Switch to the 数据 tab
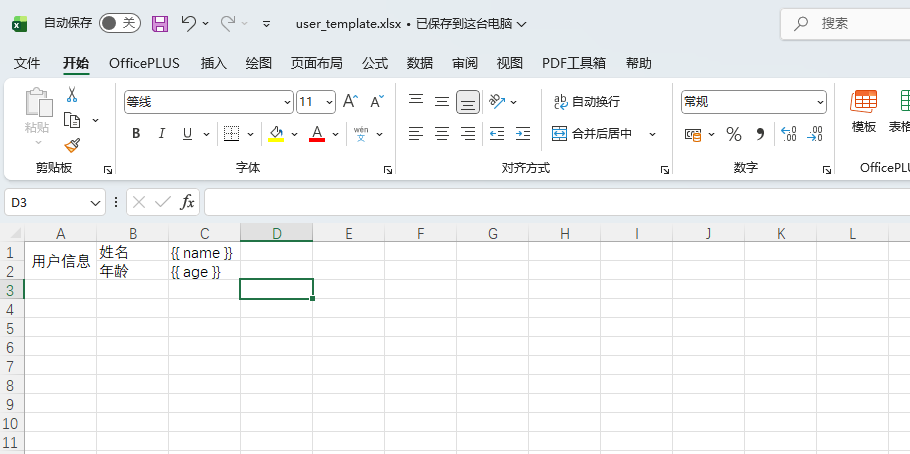The width and height of the screenshot is (910, 454). [x=420, y=63]
